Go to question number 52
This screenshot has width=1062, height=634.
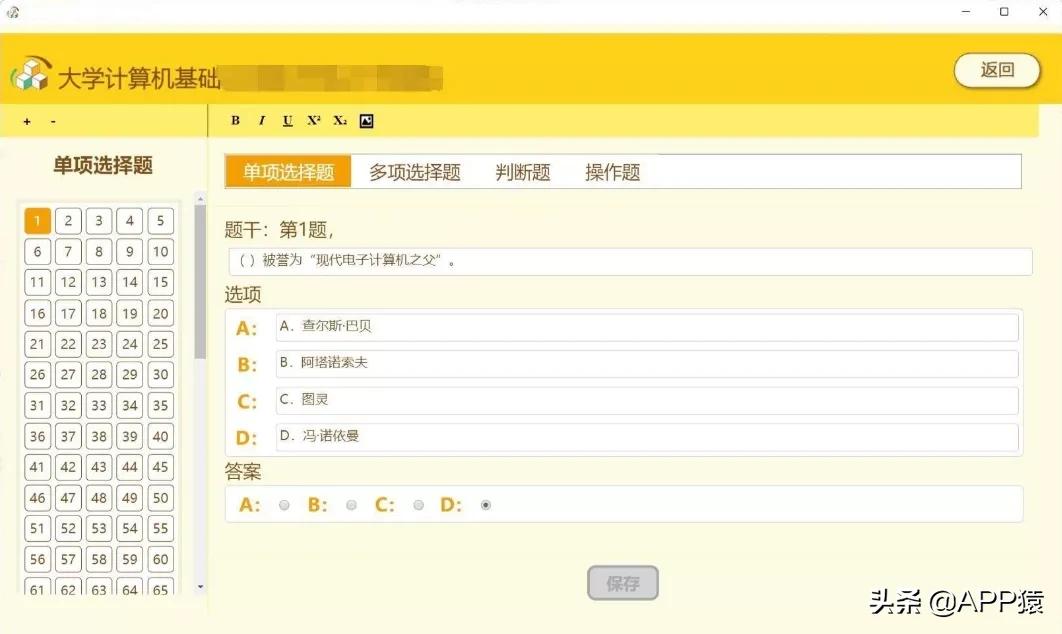point(68,528)
